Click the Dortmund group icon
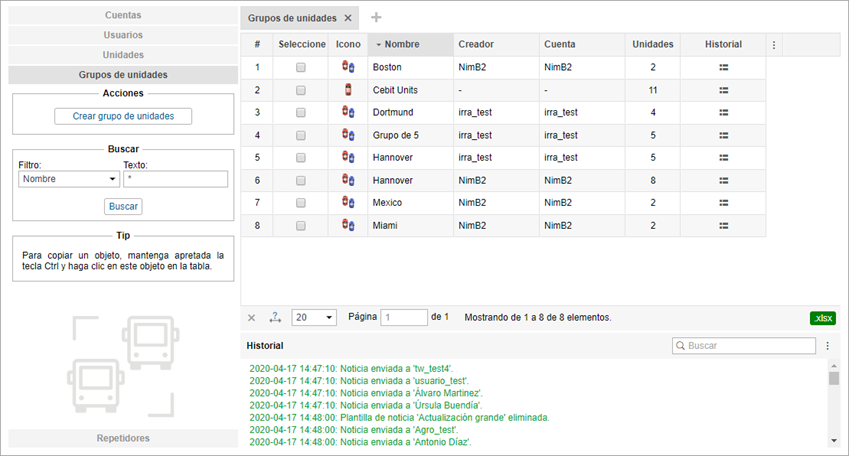This screenshot has height=456, width=849. 348,112
